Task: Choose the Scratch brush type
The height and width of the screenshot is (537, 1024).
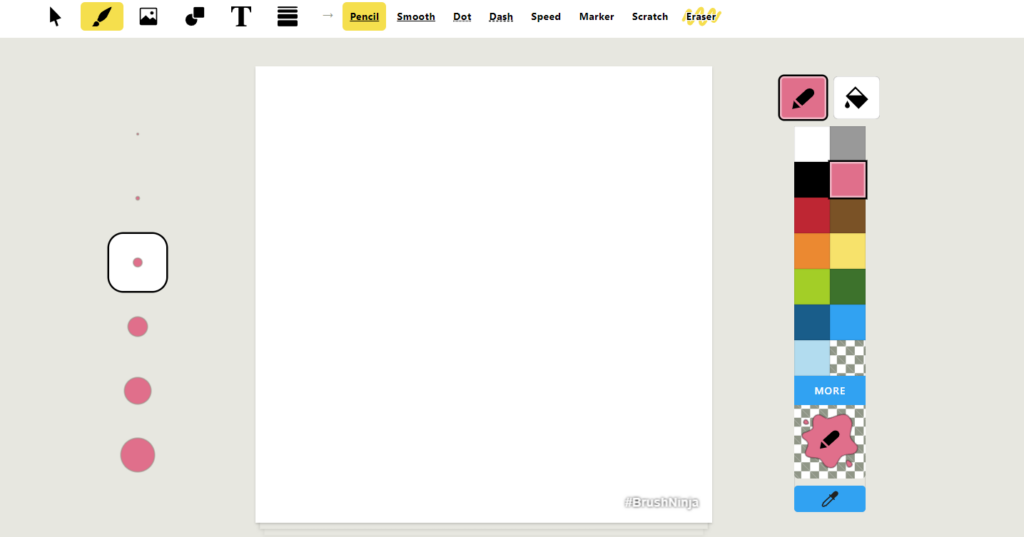Action: [650, 16]
